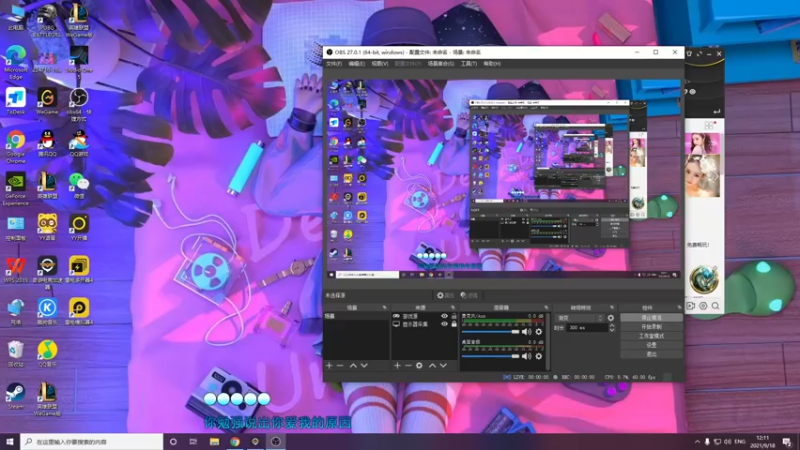Screen dimensions: 800x450
Task: Open the transition type dropdown showing 渐变
Action: [x=579, y=318]
